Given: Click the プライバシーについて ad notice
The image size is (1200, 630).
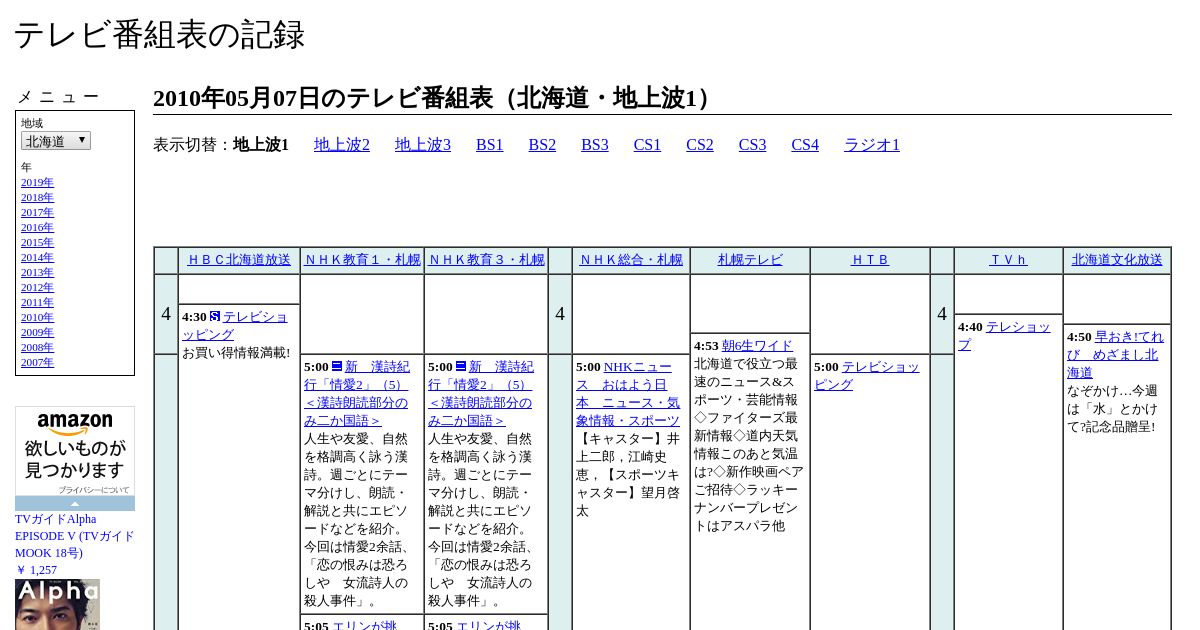Looking at the screenshot, I should 93,490.
